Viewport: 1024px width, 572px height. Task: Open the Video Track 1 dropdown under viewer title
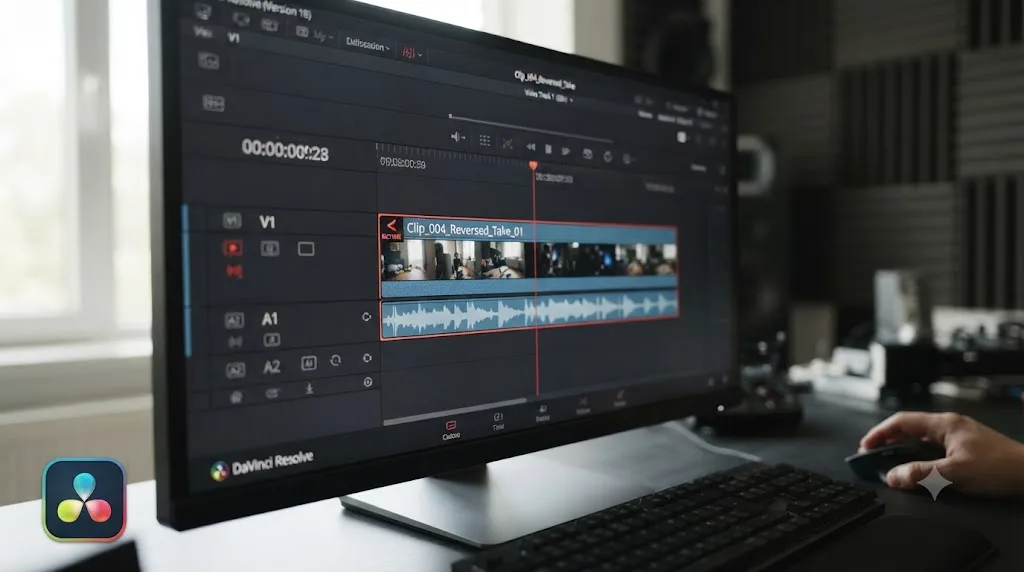[549, 96]
